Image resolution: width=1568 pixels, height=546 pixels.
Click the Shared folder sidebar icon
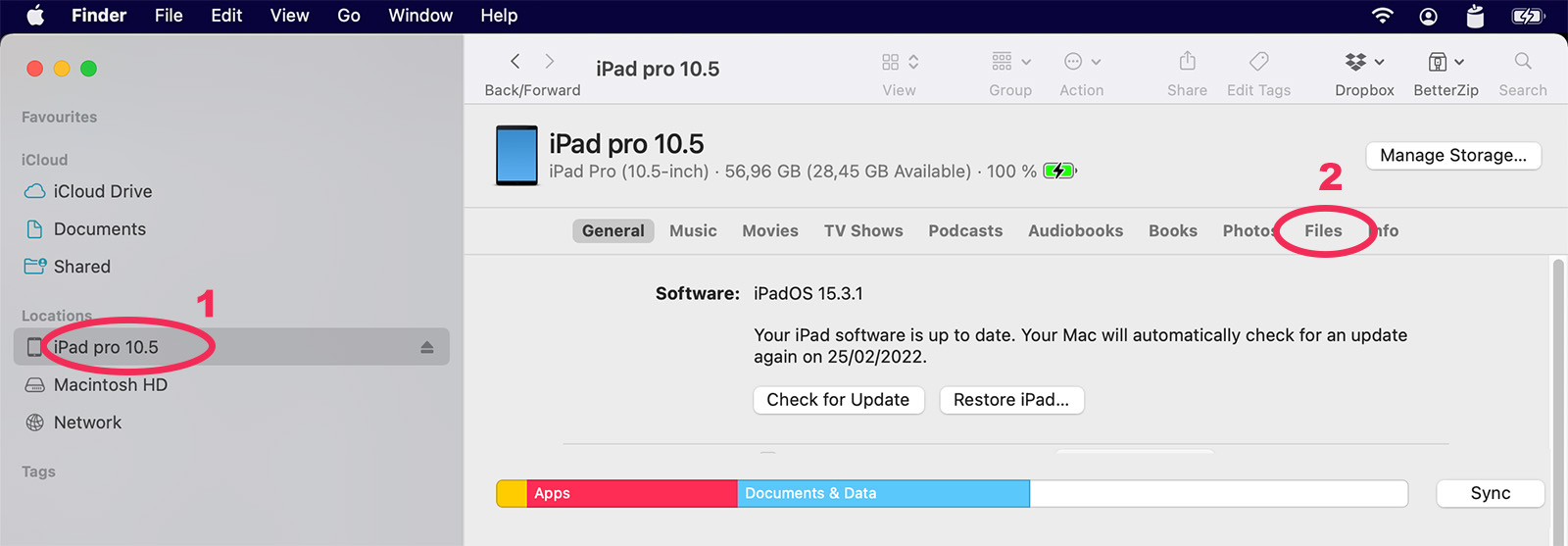pyautogui.click(x=35, y=267)
